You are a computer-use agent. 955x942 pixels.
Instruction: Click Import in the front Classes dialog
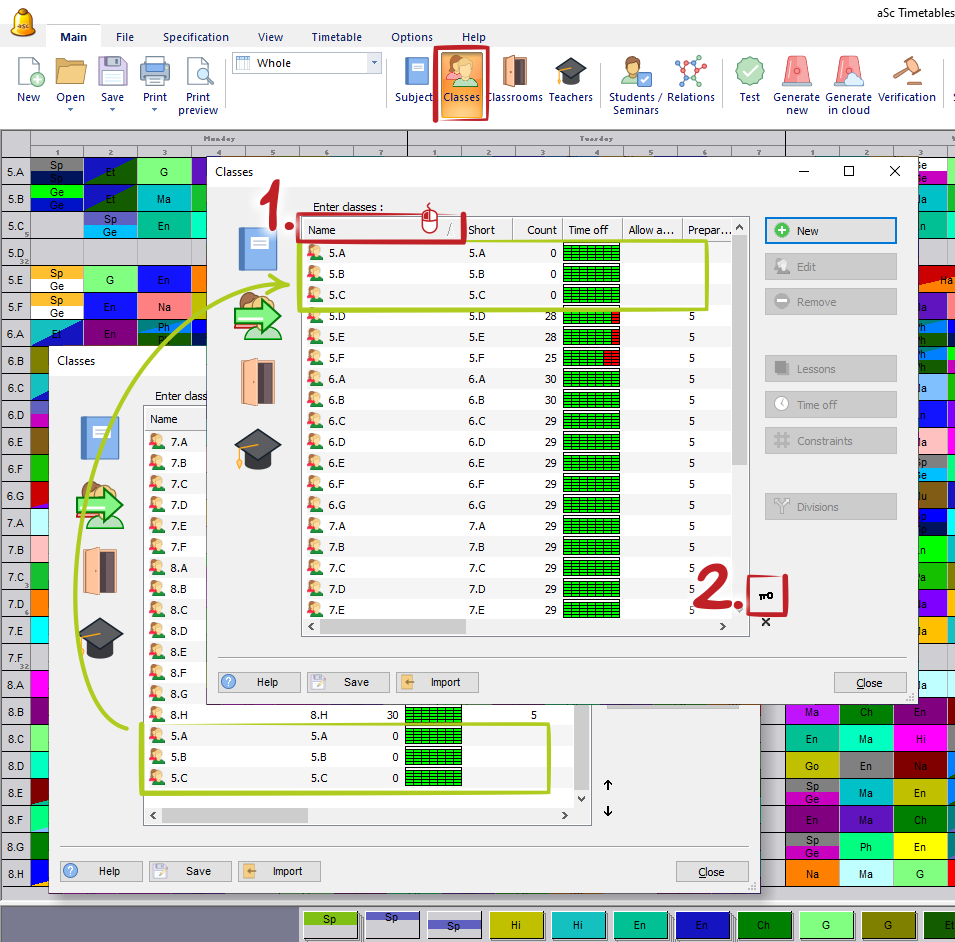click(x=436, y=682)
